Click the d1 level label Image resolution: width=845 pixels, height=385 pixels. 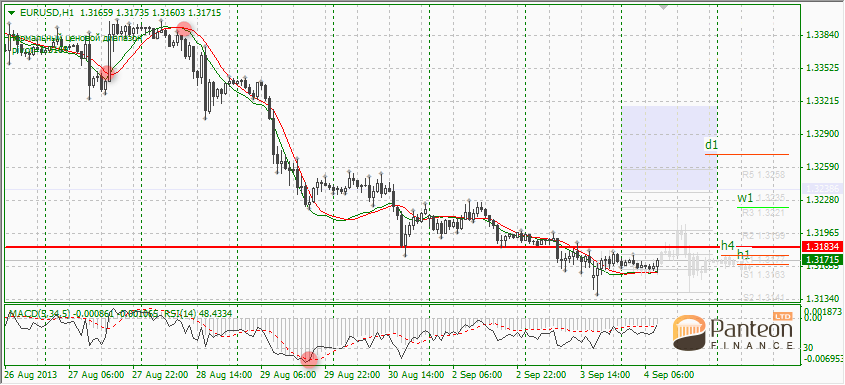pyautogui.click(x=711, y=145)
